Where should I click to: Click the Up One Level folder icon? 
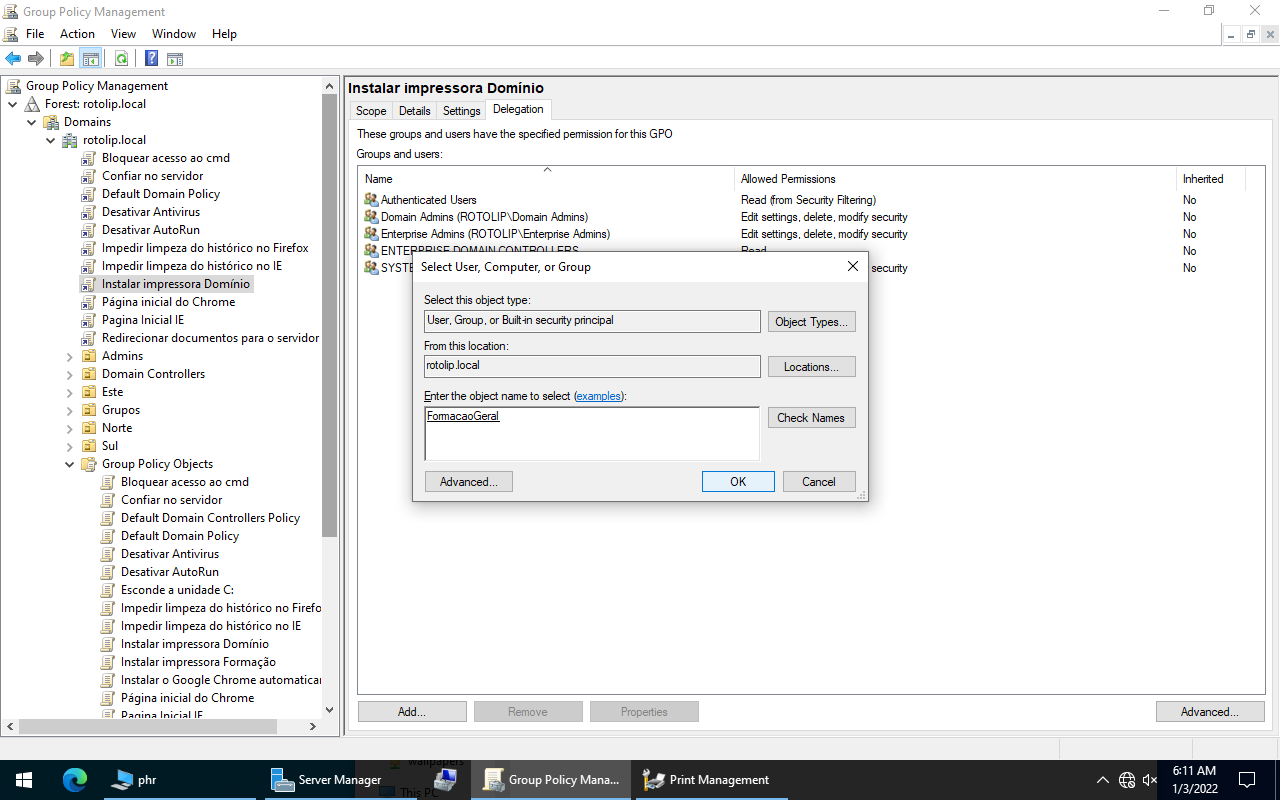[67, 59]
